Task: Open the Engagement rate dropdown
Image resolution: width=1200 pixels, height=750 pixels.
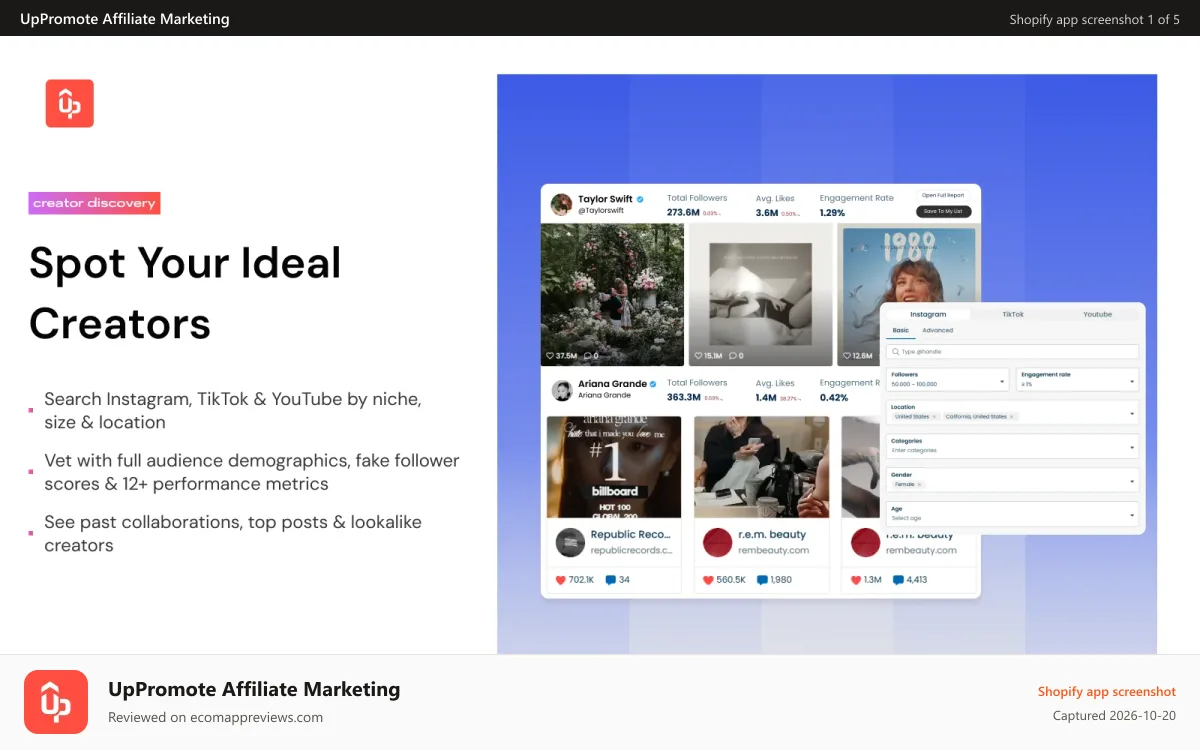Action: (1078, 380)
